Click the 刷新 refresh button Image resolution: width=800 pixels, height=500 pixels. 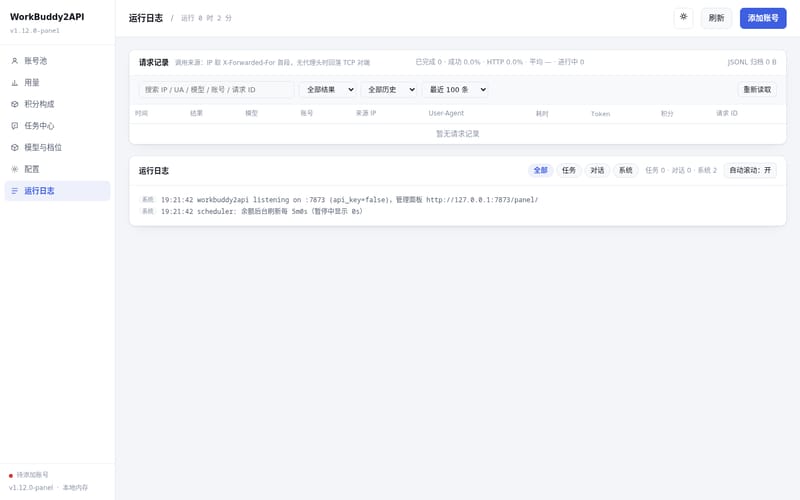point(716,18)
